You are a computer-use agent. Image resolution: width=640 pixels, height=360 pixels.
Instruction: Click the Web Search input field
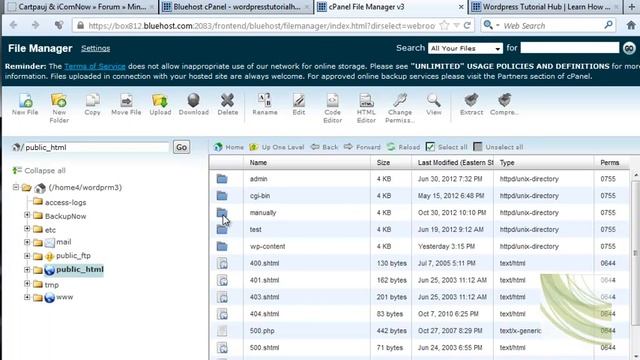click(x=552, y=25)
